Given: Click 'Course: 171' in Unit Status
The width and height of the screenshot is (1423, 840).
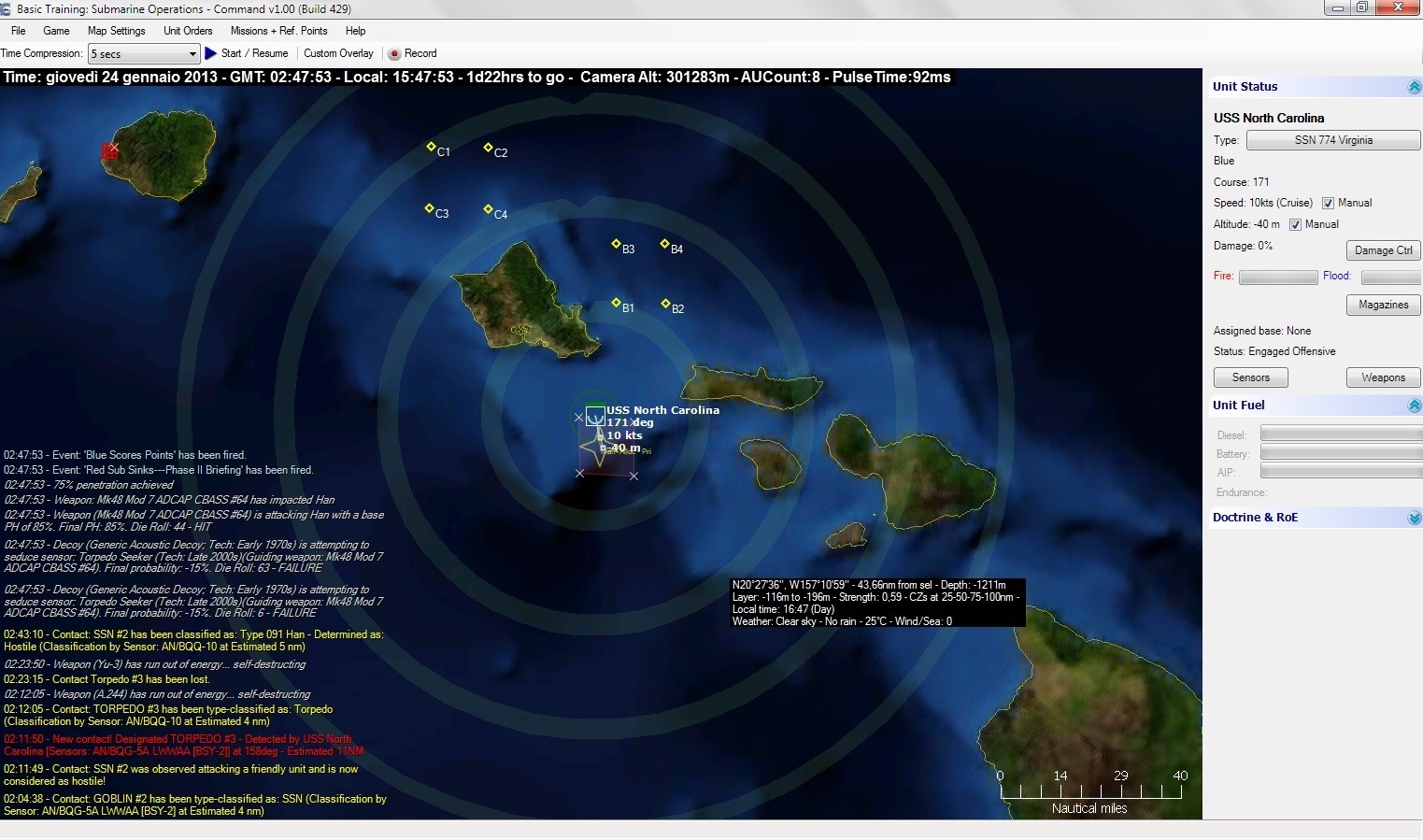Looking at the screenshot, I should coord(1242,182).
